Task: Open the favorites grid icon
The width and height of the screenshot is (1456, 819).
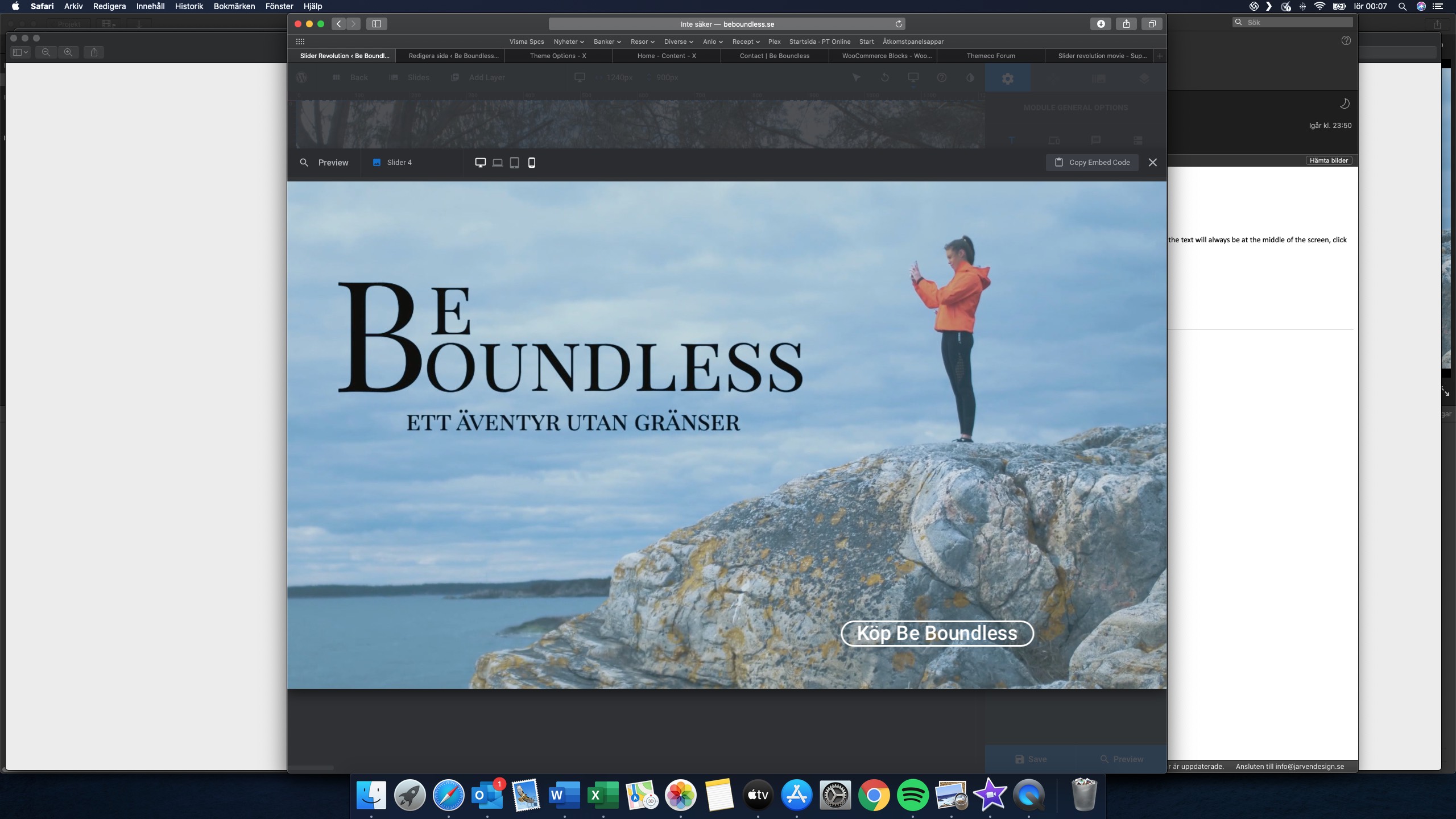Action: (300, 42)
